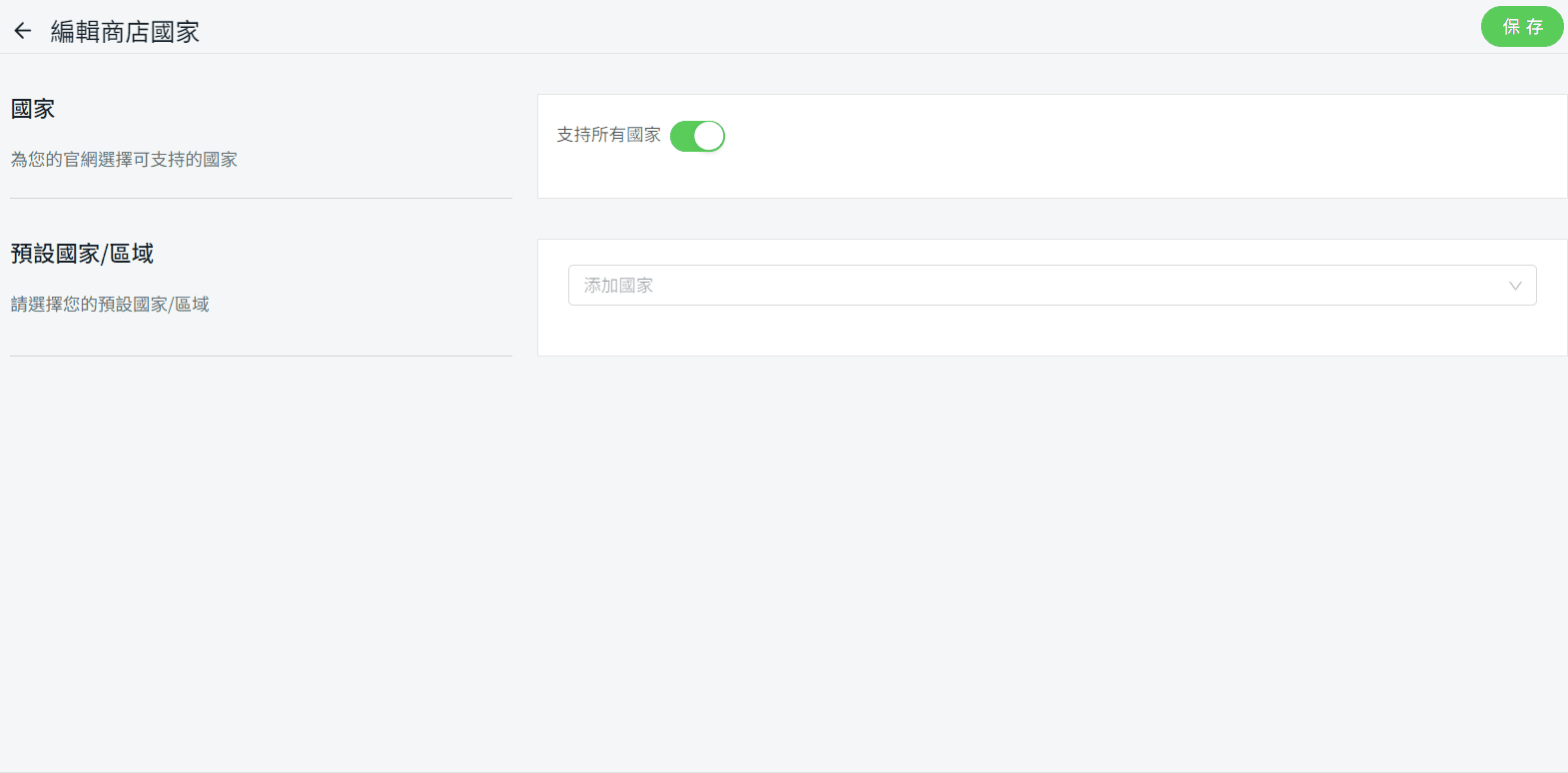
Task: Go back using the left arrow icon
Action: tap(23, 31)
